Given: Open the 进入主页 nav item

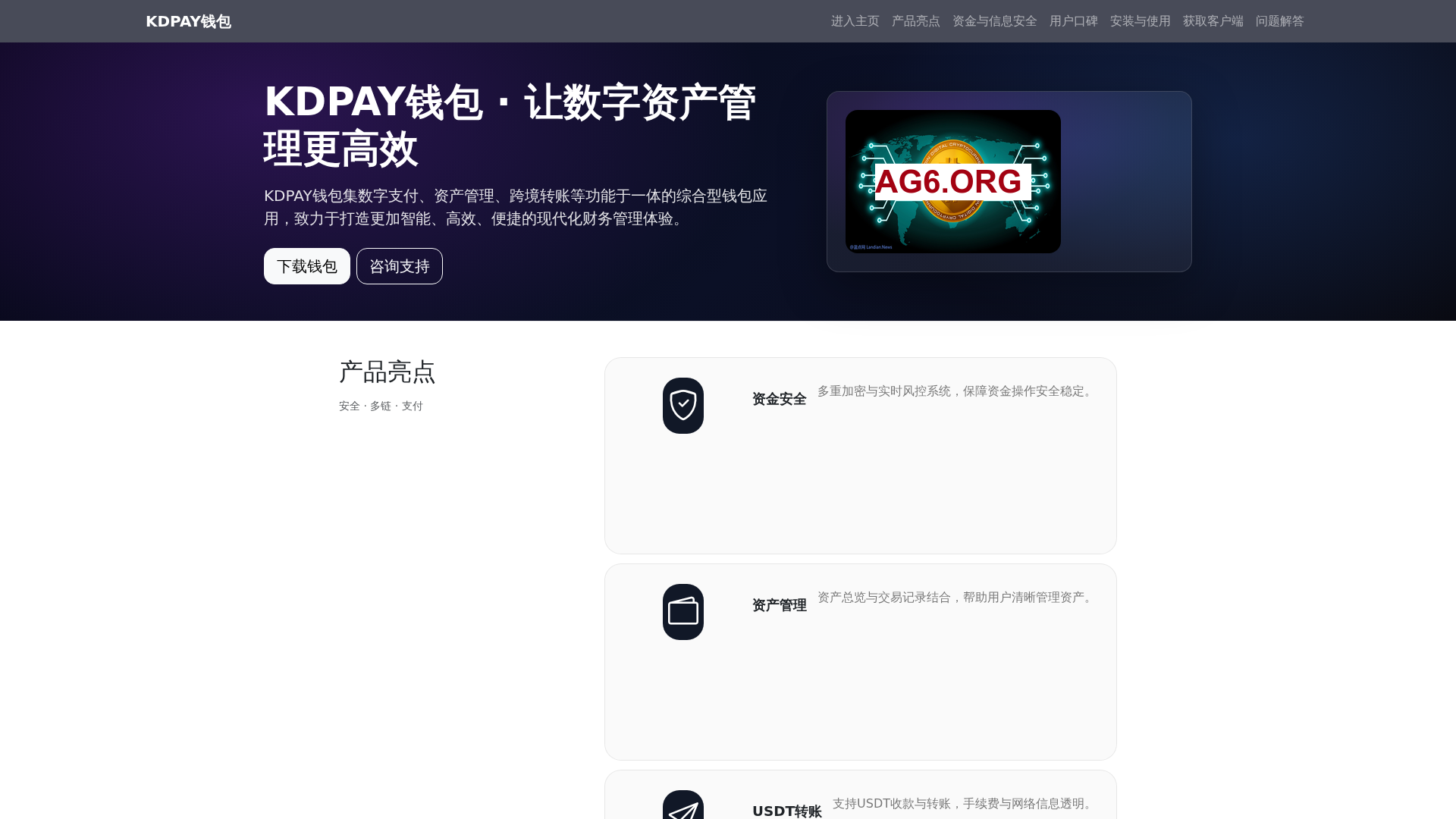Looking at the screenshot, I should [x=855, y=21].
